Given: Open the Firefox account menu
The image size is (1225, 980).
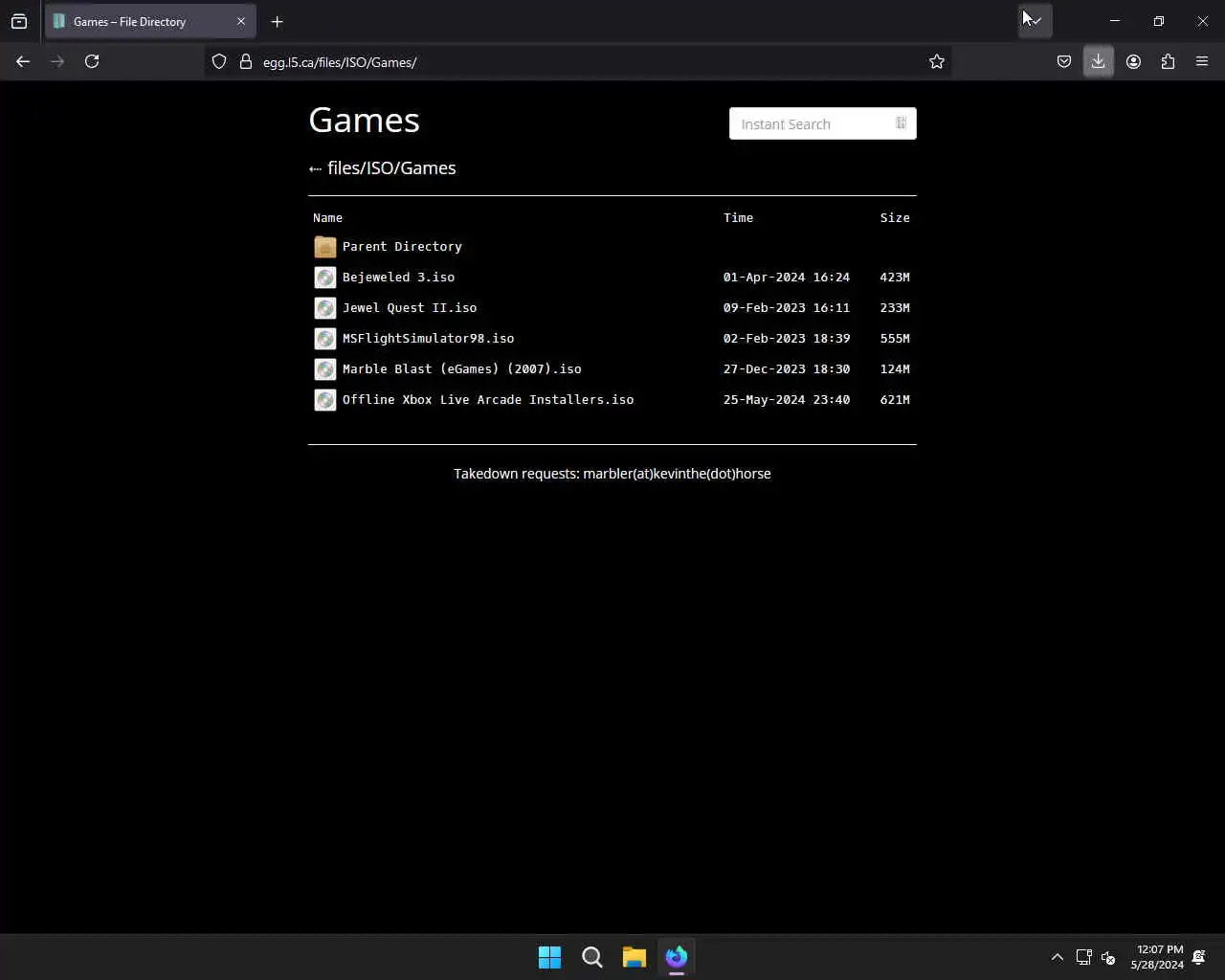Looking at the screenshot, I should coord(1133,61).
